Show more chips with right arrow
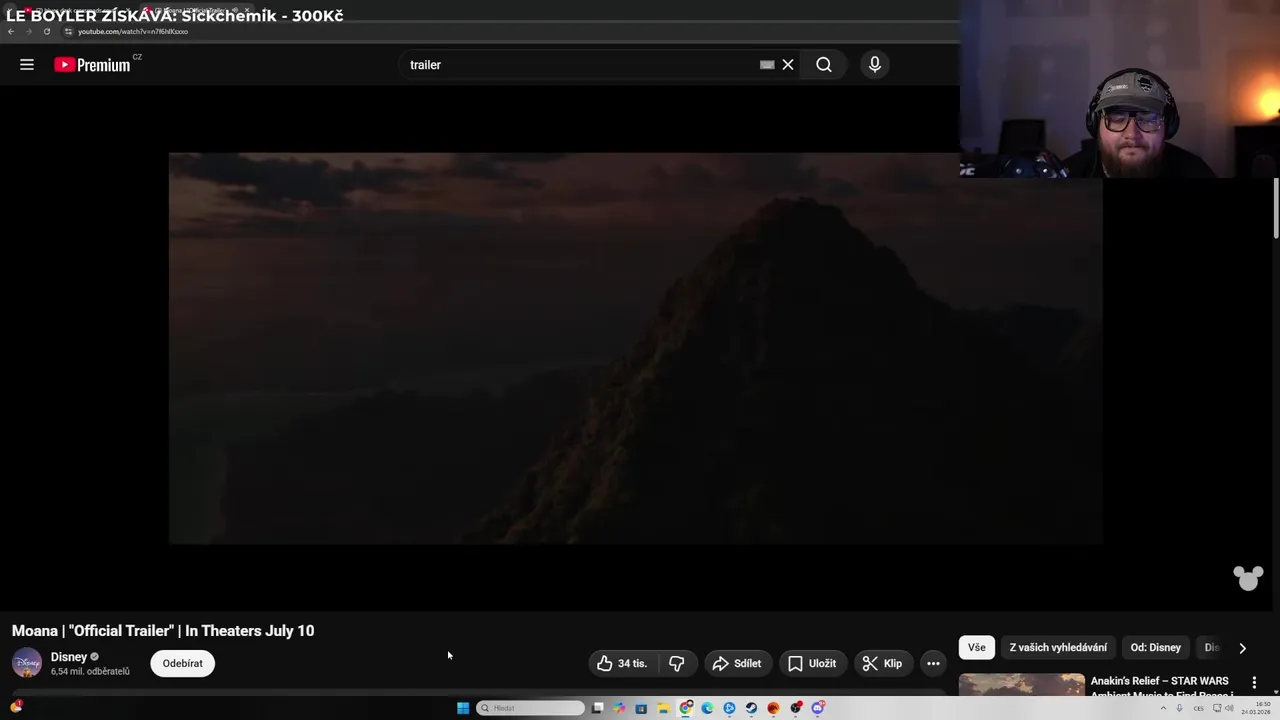Screen dimensions: 1280x720 [1242, 648]
